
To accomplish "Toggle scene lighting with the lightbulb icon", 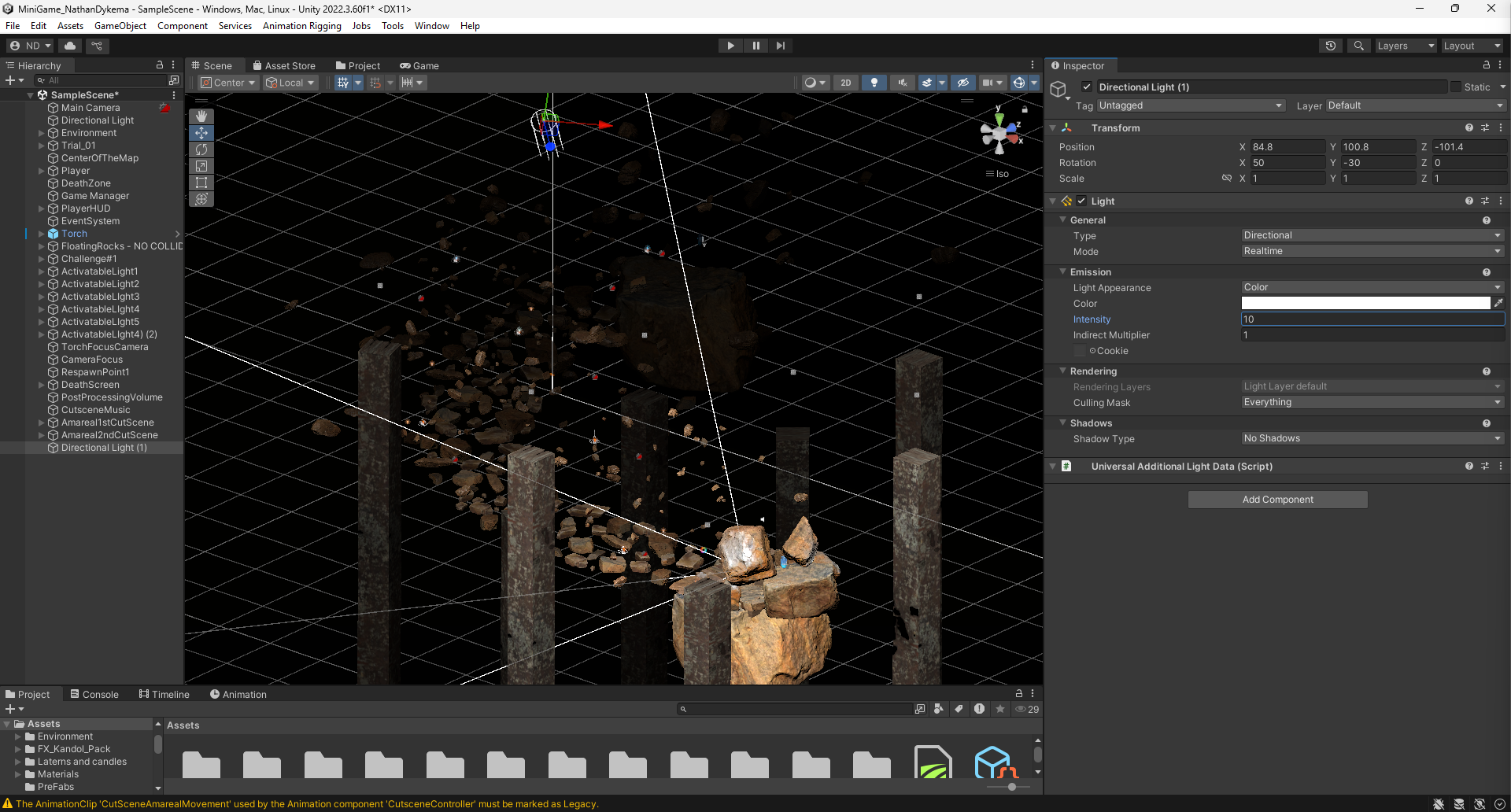I will click(874, 83).
